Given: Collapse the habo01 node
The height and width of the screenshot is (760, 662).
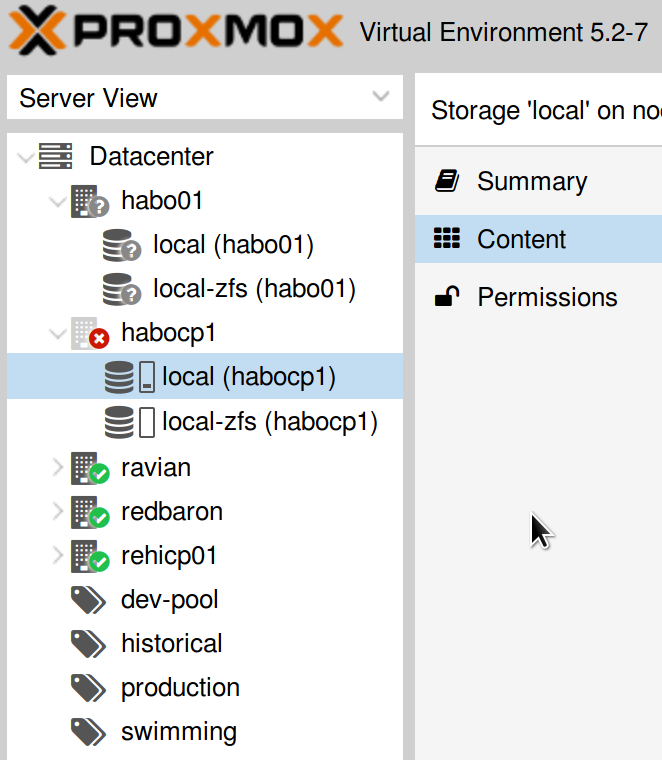Looking at the screenshot, I should tap(58, 201).
